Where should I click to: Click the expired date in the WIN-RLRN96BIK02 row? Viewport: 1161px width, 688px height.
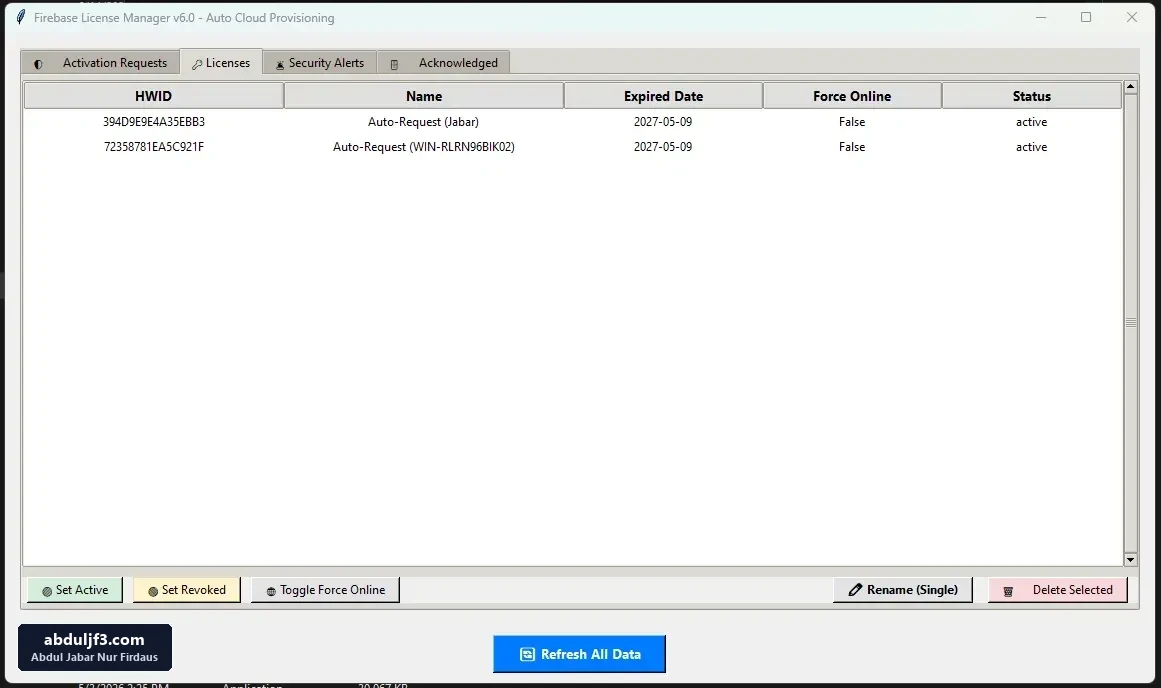point(663,147)
